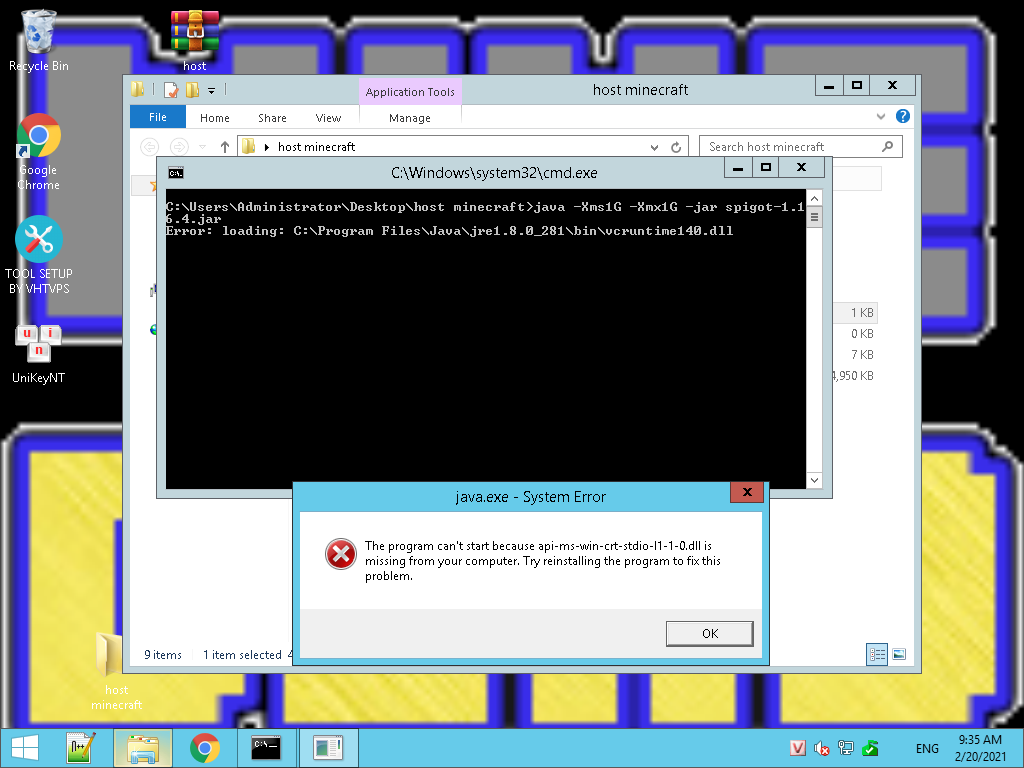Switch to the cmd taskbar button
The width and height of the screenshot is (1024, 768).
click(266, 748)
